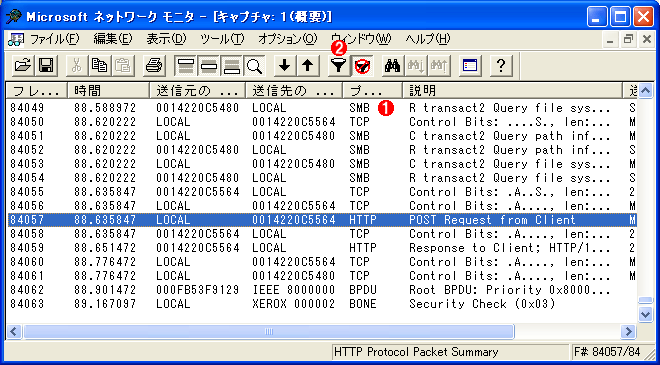This screenshot has height=365, width=660.
Task: Go to previous frame up arrow
Action: click(308, 66)
